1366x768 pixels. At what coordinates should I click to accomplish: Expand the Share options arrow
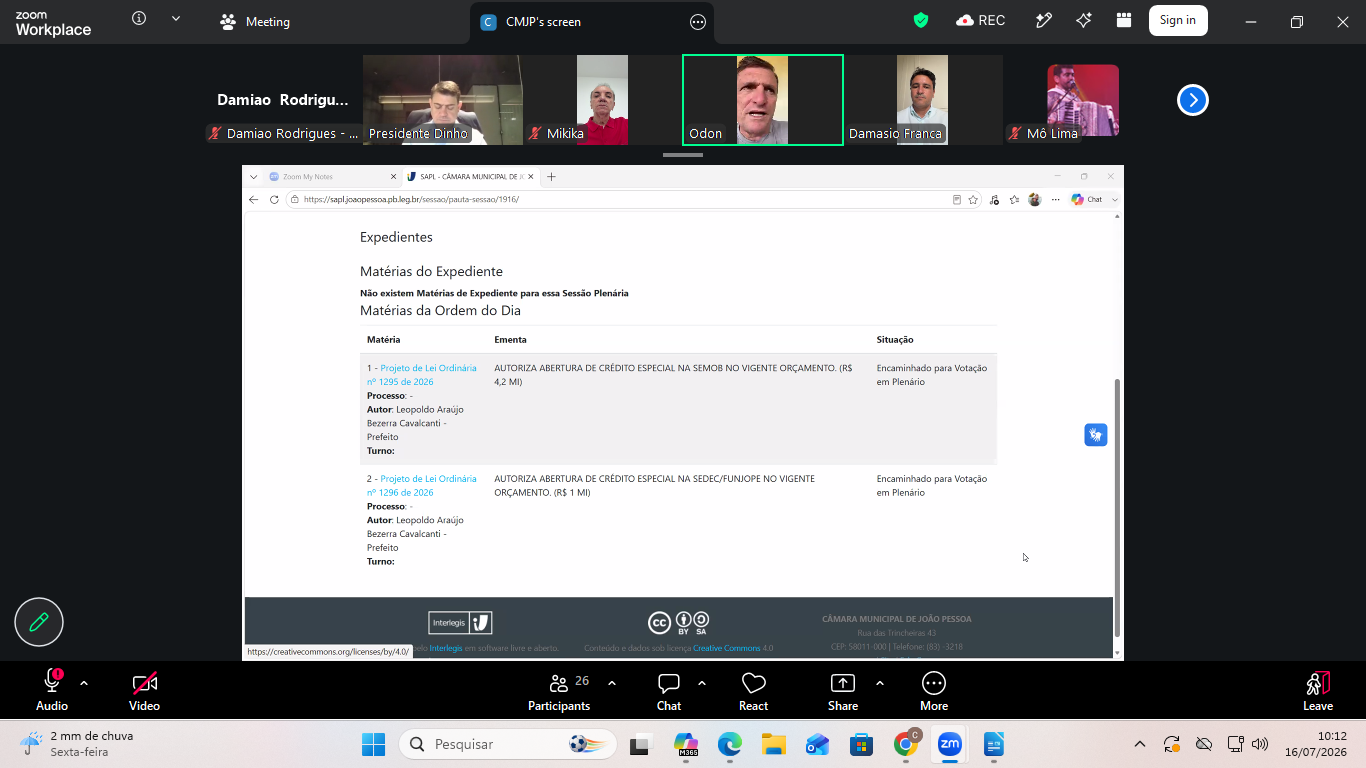(x=880, y=683)
